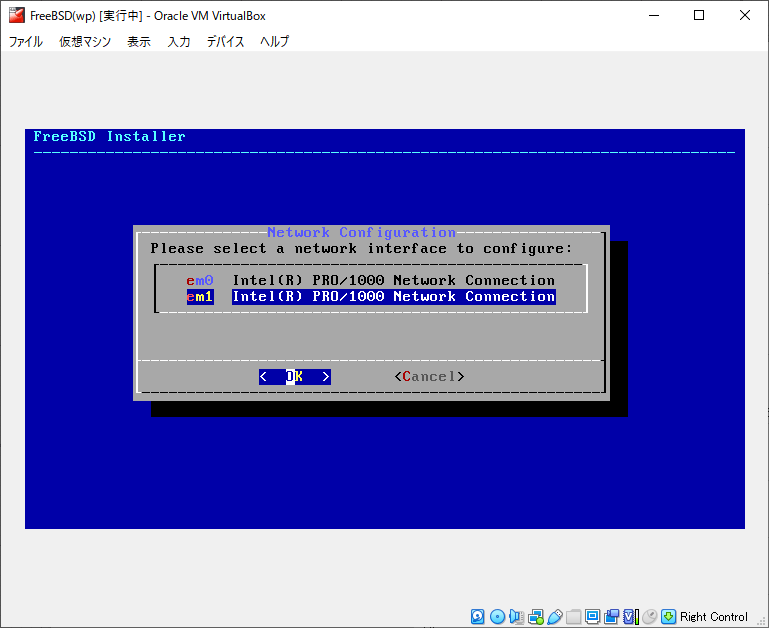Click the USB devices status icon
769x628 pixels.
tap(555, 616)
